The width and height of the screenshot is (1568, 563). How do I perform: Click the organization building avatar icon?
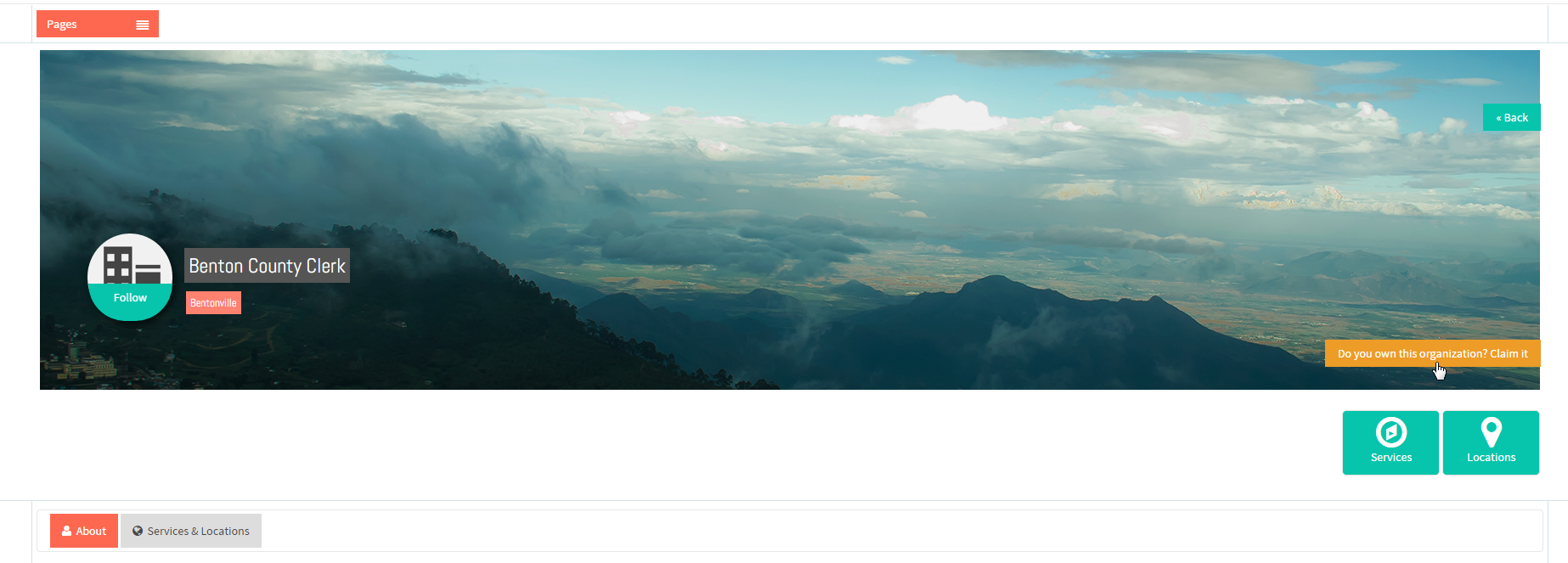(132, 264)
